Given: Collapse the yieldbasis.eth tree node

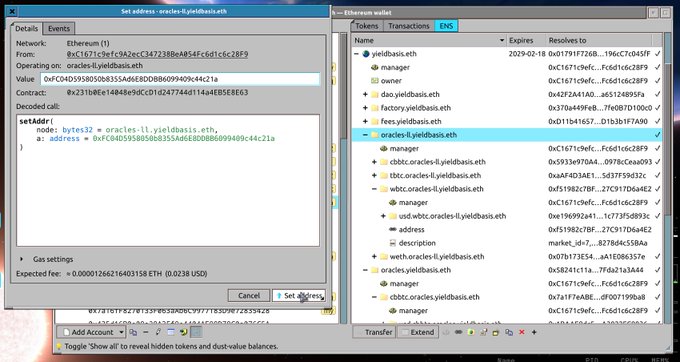Looking at the screenshot, I should click(x=356, y=54).
